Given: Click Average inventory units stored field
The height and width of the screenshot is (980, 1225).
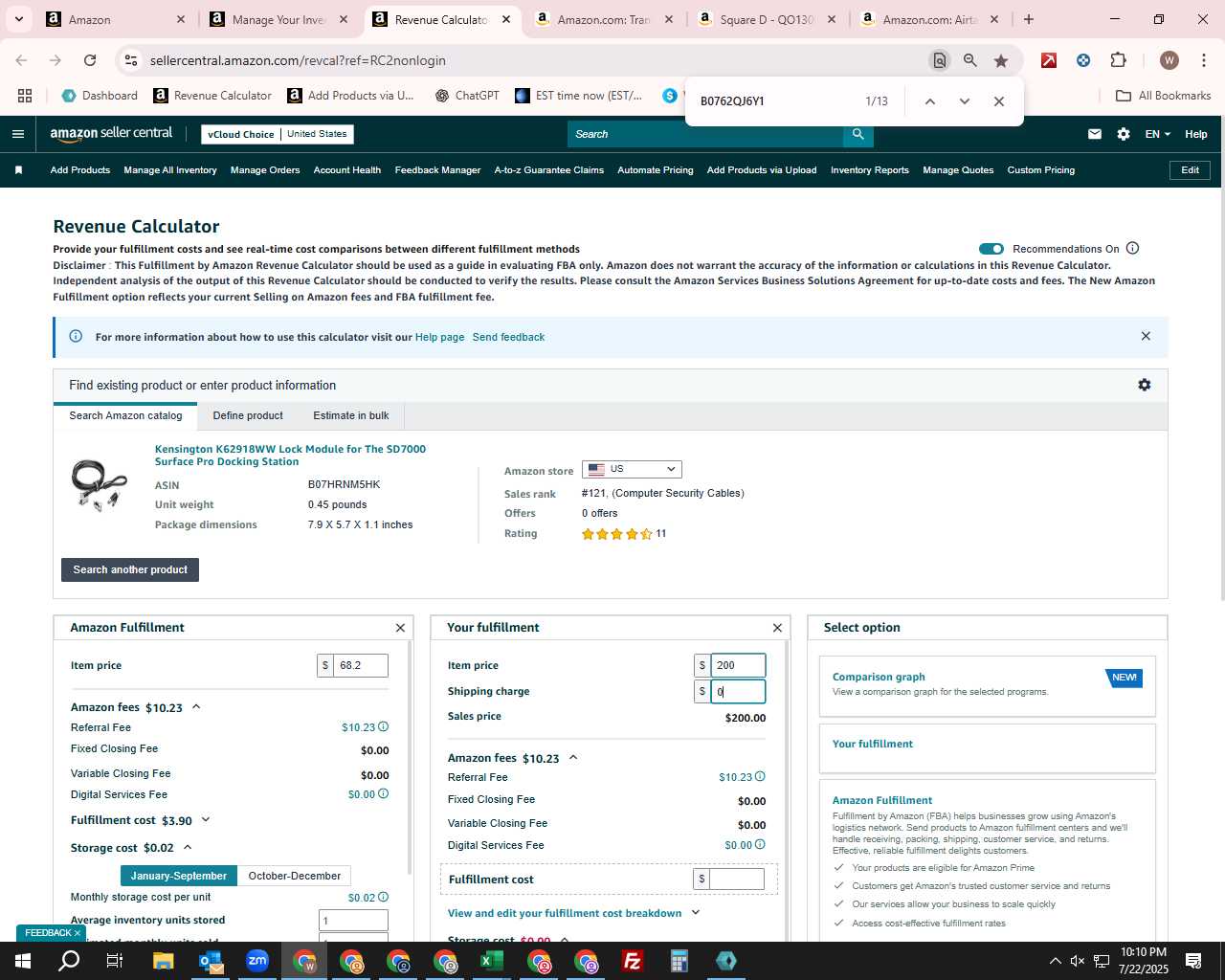Looking at the screenshot, I should click(x=353, y=921).
